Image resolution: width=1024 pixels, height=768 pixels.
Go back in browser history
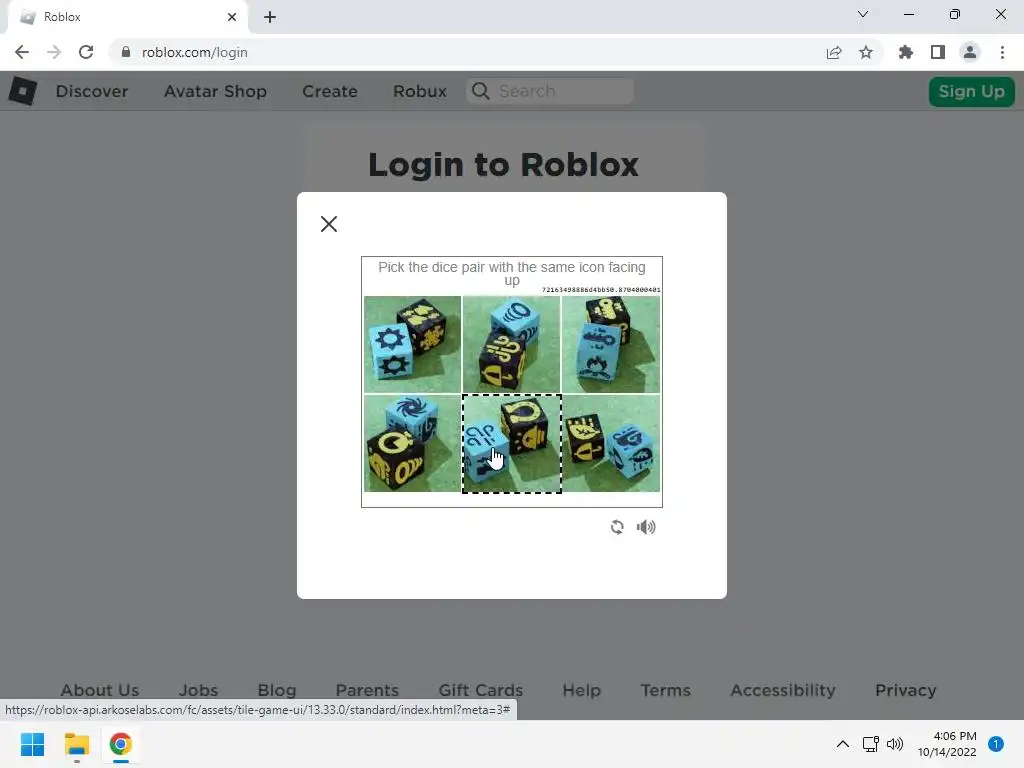point(22,52)
